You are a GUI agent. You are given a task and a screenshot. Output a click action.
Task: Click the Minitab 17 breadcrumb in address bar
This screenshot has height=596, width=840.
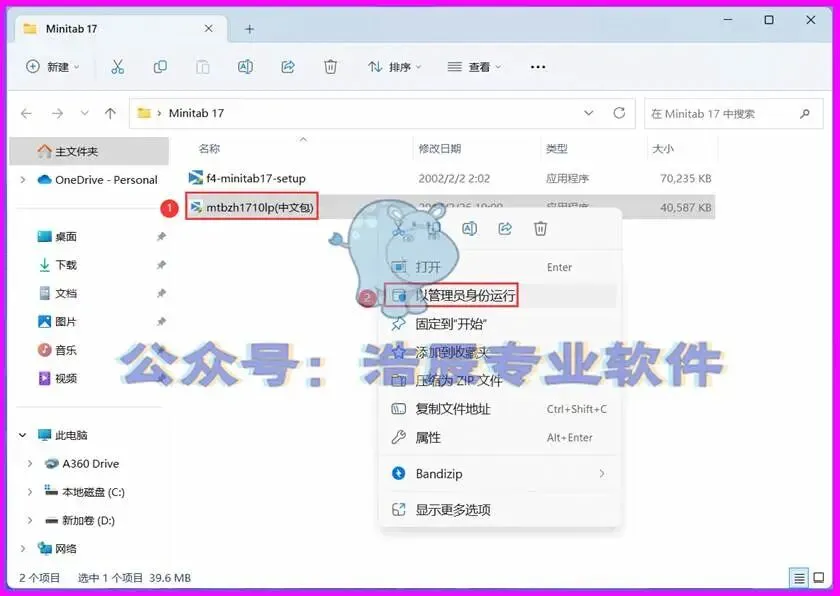(196, 114)
